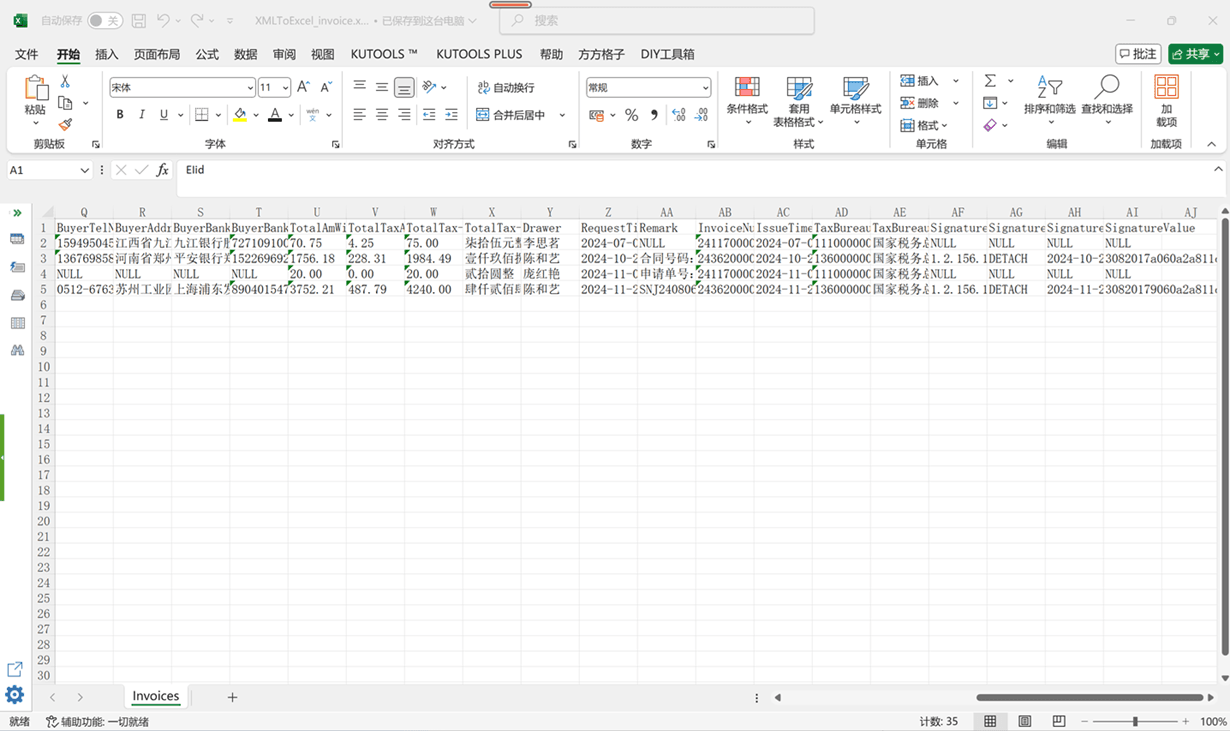Image resolution: width=1230 pixels, height=731 pixels.
Task: Set bottom vertical alignment
Action: (404, 88)
